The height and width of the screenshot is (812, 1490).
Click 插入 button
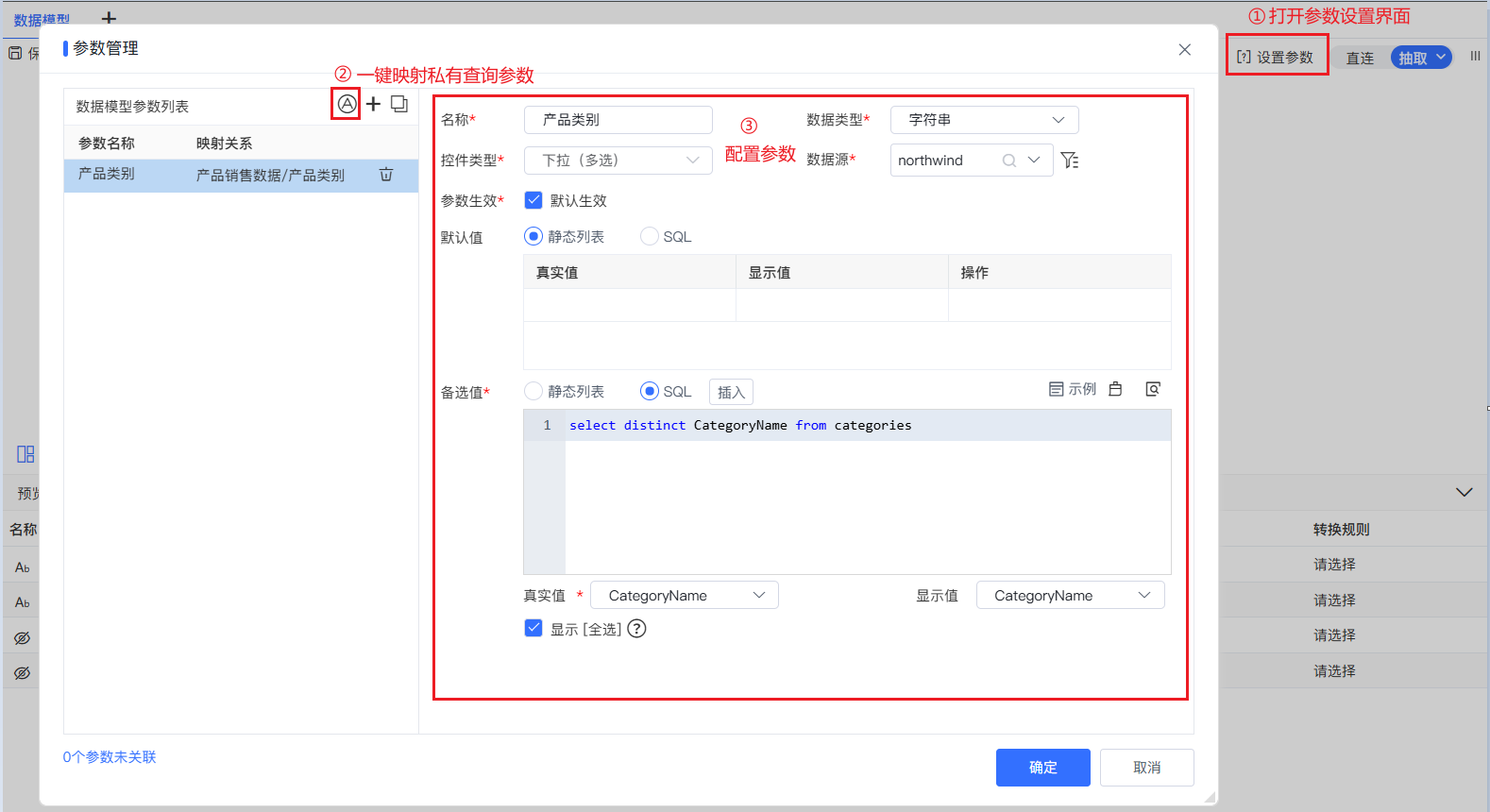pyautogui.click(x=731, y=392)
